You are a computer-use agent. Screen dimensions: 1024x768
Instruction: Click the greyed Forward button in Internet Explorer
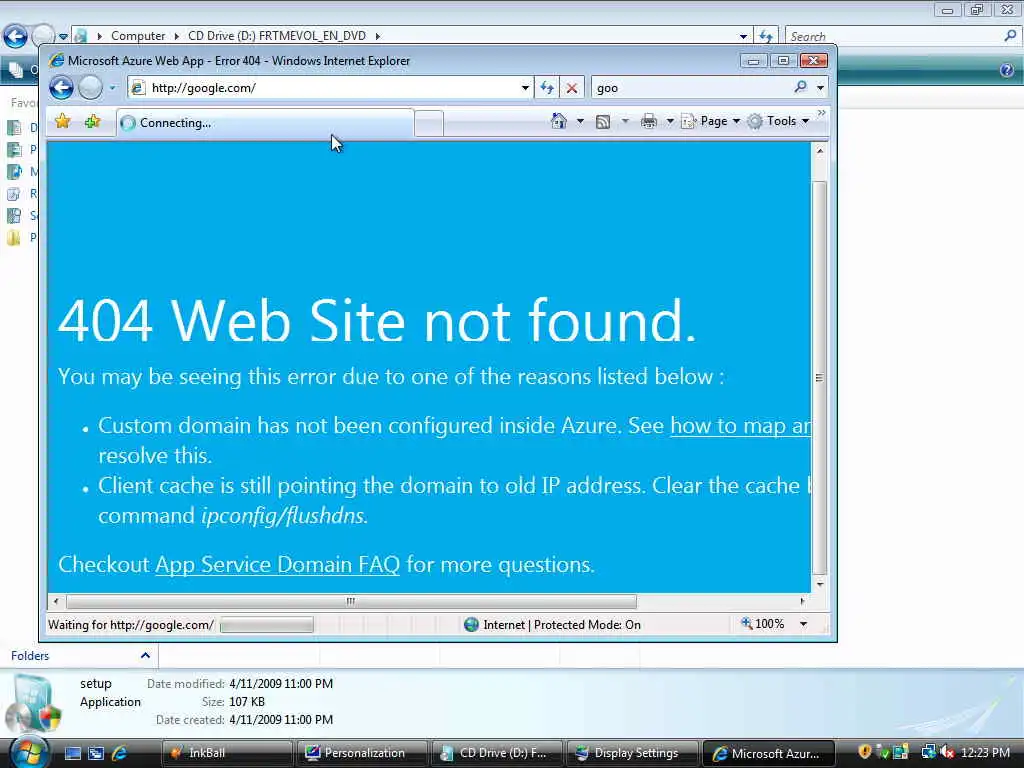[91, 88]
